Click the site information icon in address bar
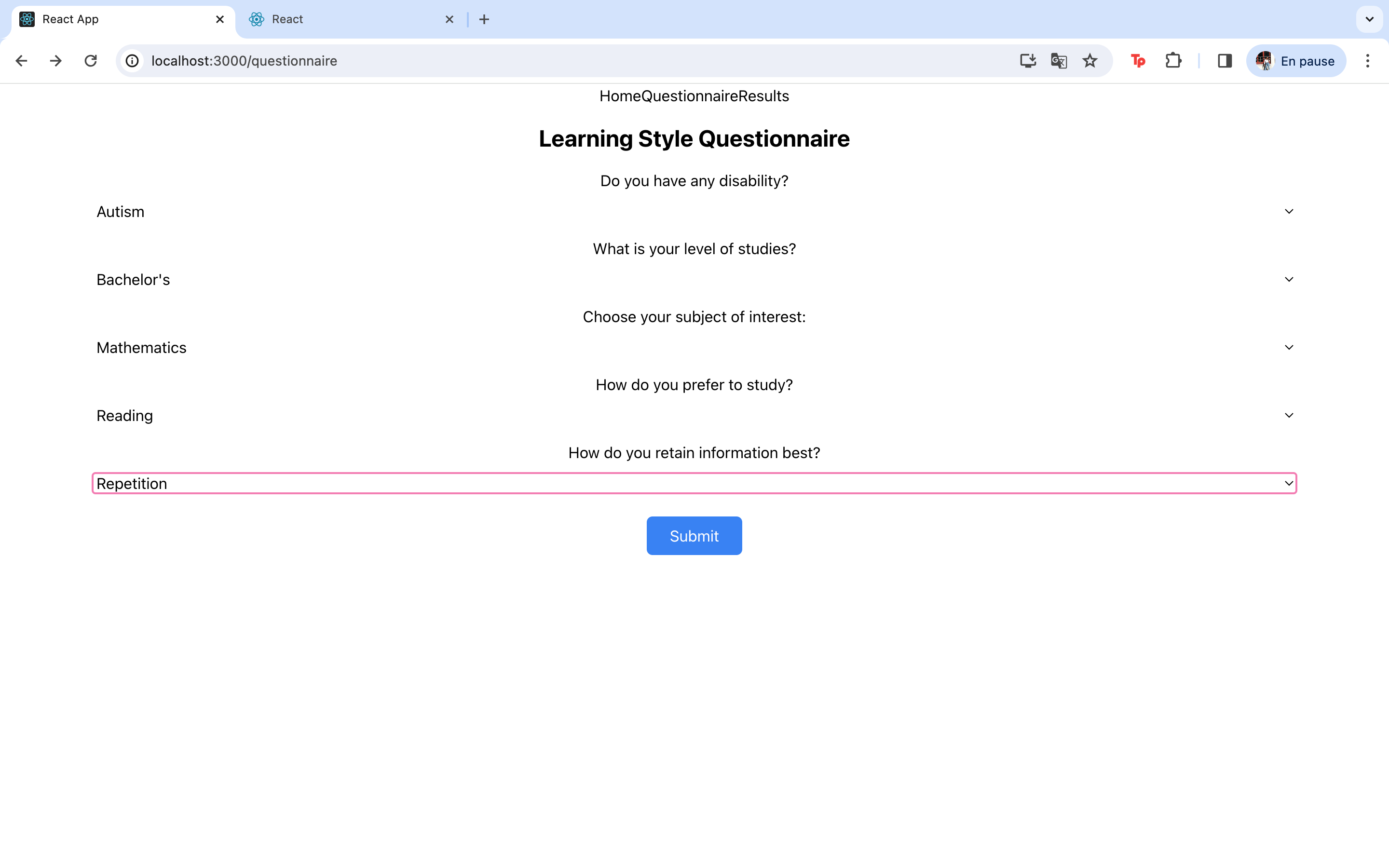This screenshot has width=1389, height=868. 132,61
